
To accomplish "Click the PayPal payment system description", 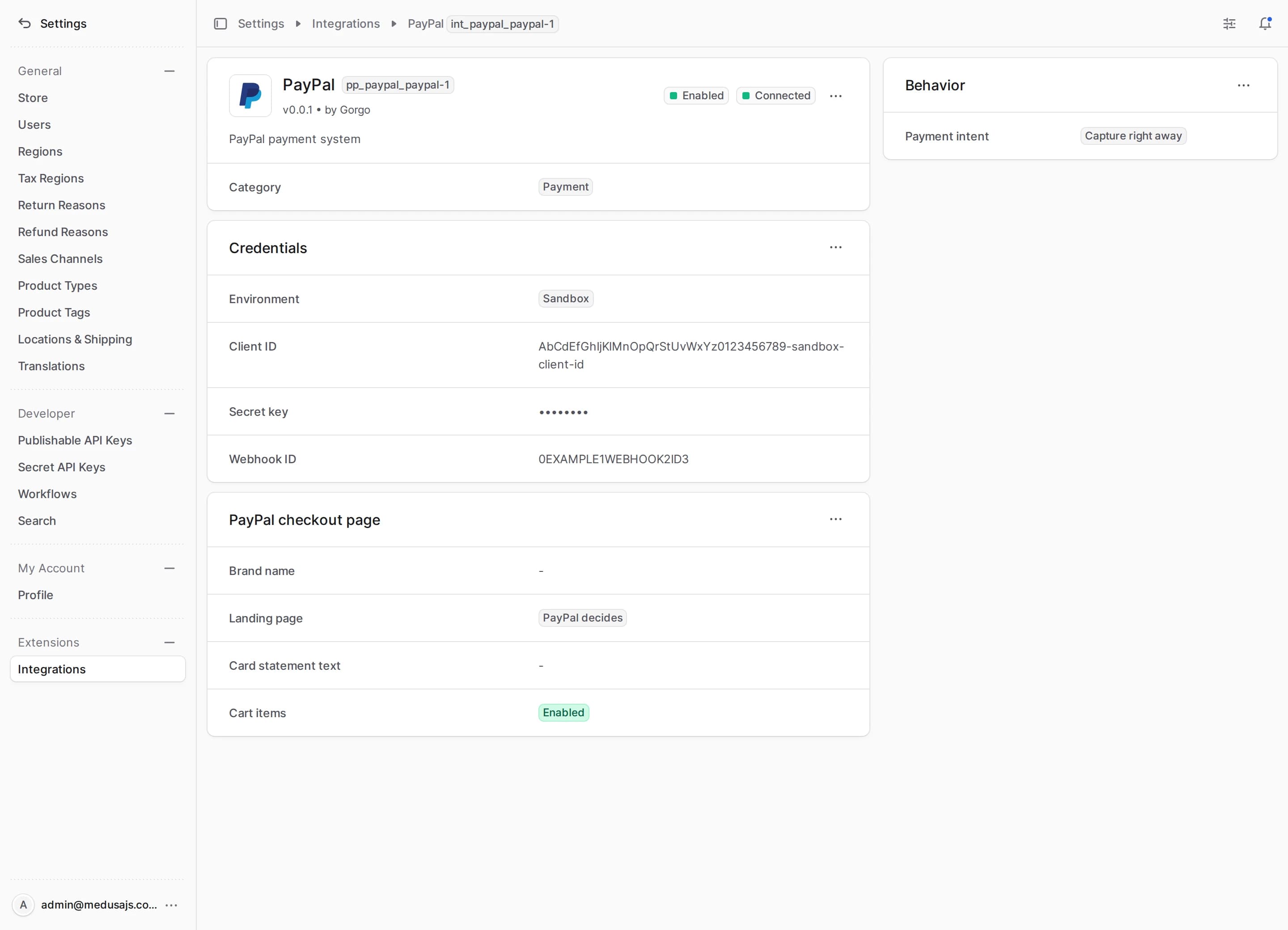I will (295, 139).
